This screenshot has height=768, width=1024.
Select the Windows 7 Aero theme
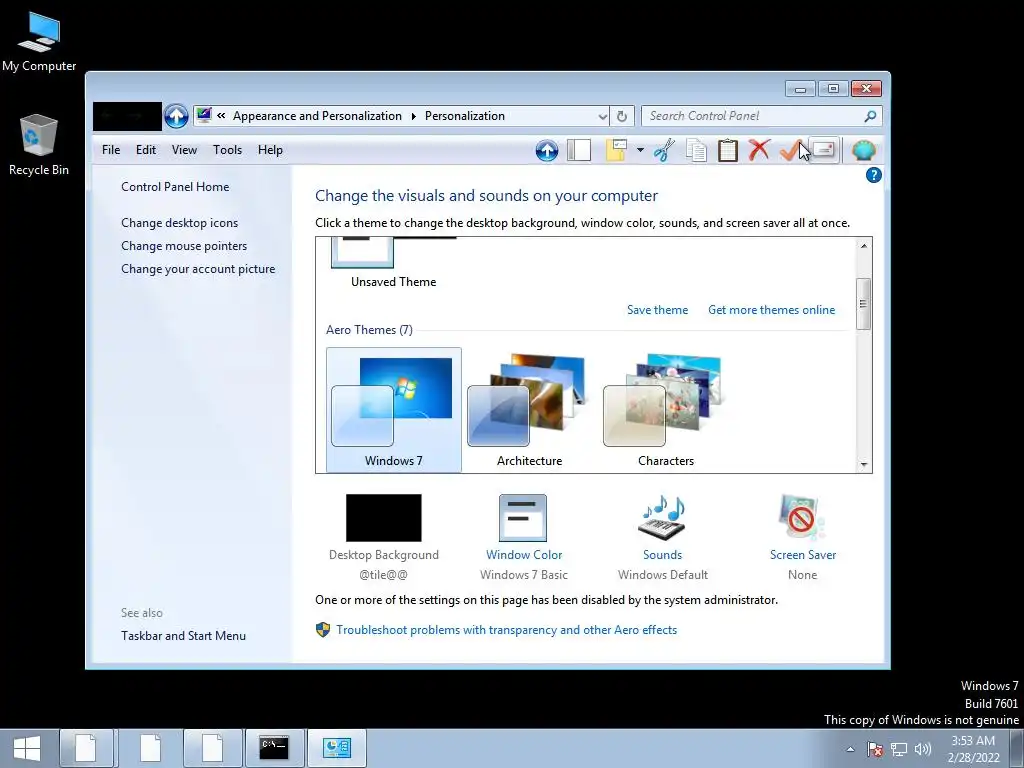pyautogui.click(x=394, y=409)
